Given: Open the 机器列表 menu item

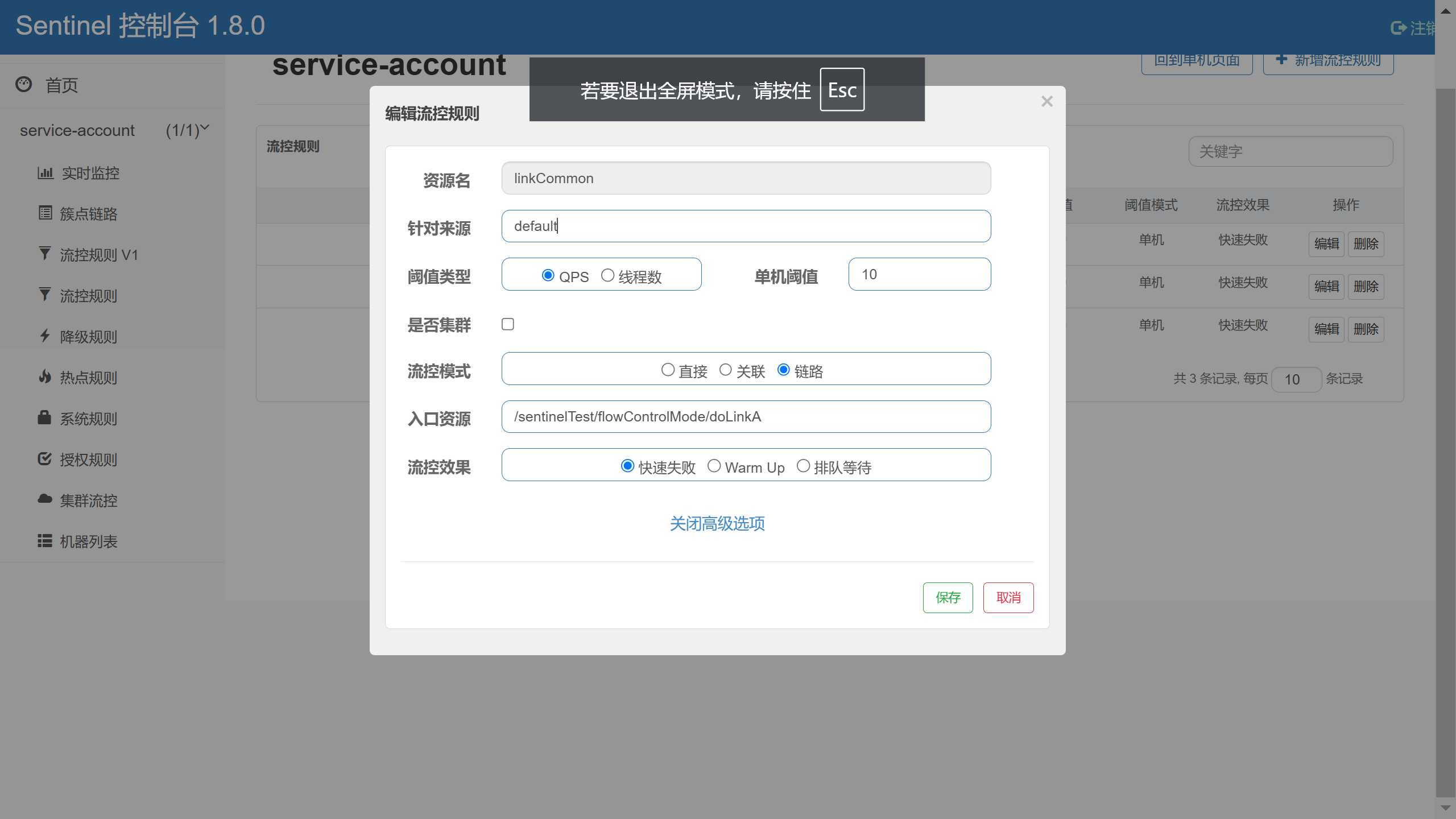Looking at the screenshot, I should (89, 541).
